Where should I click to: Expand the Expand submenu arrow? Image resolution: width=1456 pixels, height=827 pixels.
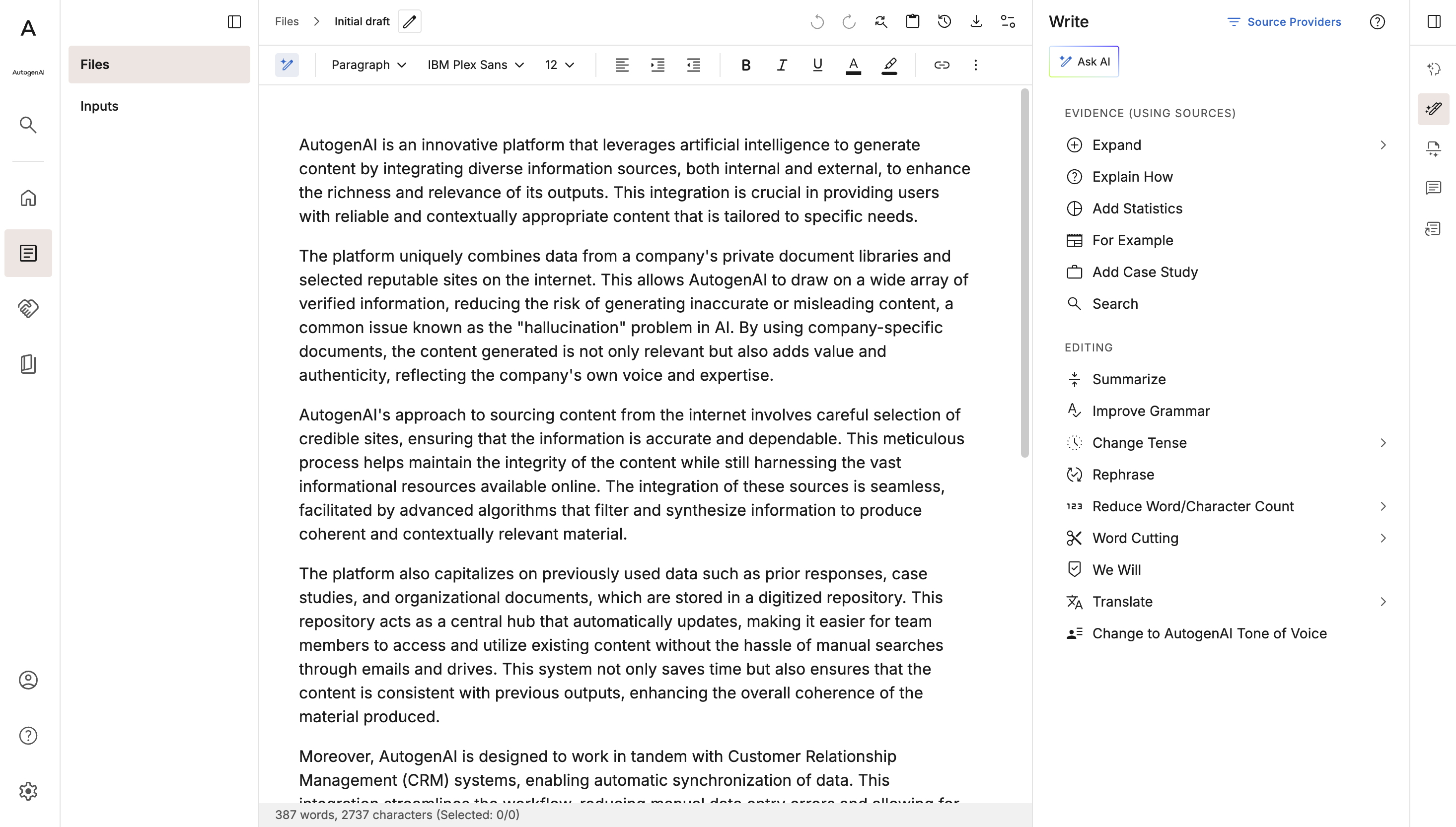point(1383,145)
